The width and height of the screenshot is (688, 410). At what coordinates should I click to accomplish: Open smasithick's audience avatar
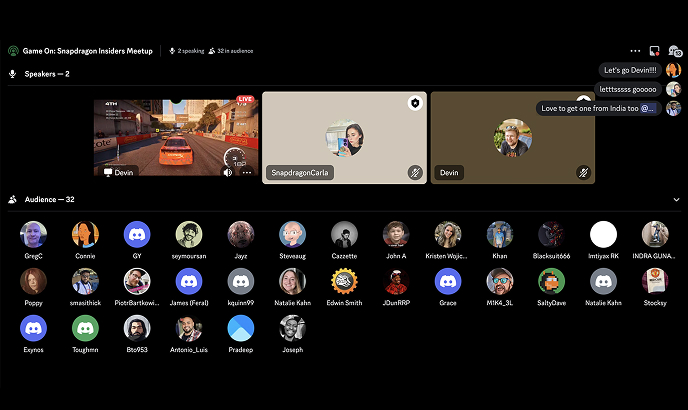pos(85,281)
